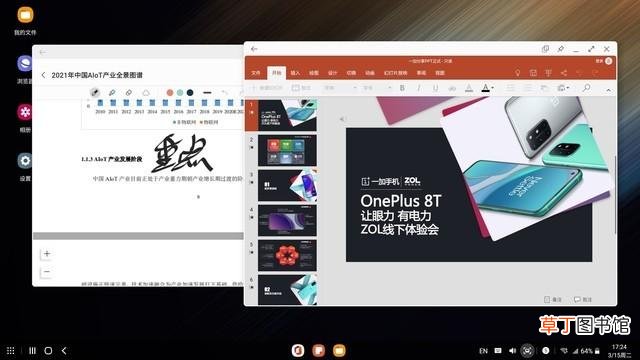Select the shape tool in annotation toolbar
The height and width of the screenshot is (360, 640).
click(x=146, y=93)
